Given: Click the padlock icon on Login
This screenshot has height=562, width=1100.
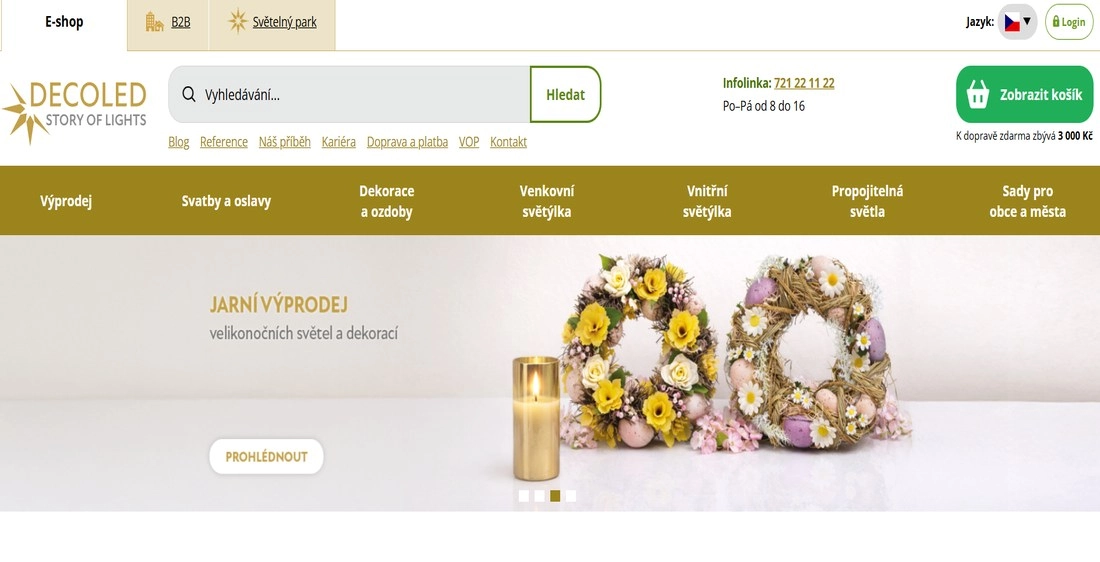Looking at the screenshot, I should coord(1056,22).
